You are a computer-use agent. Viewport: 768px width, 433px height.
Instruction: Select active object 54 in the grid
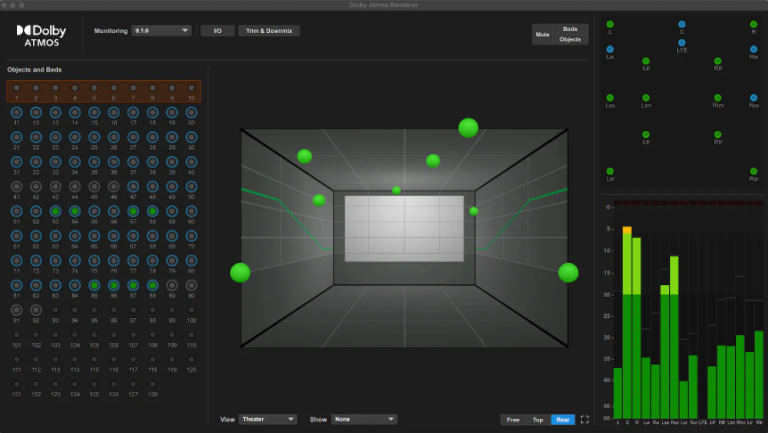[x=74, y=211]
